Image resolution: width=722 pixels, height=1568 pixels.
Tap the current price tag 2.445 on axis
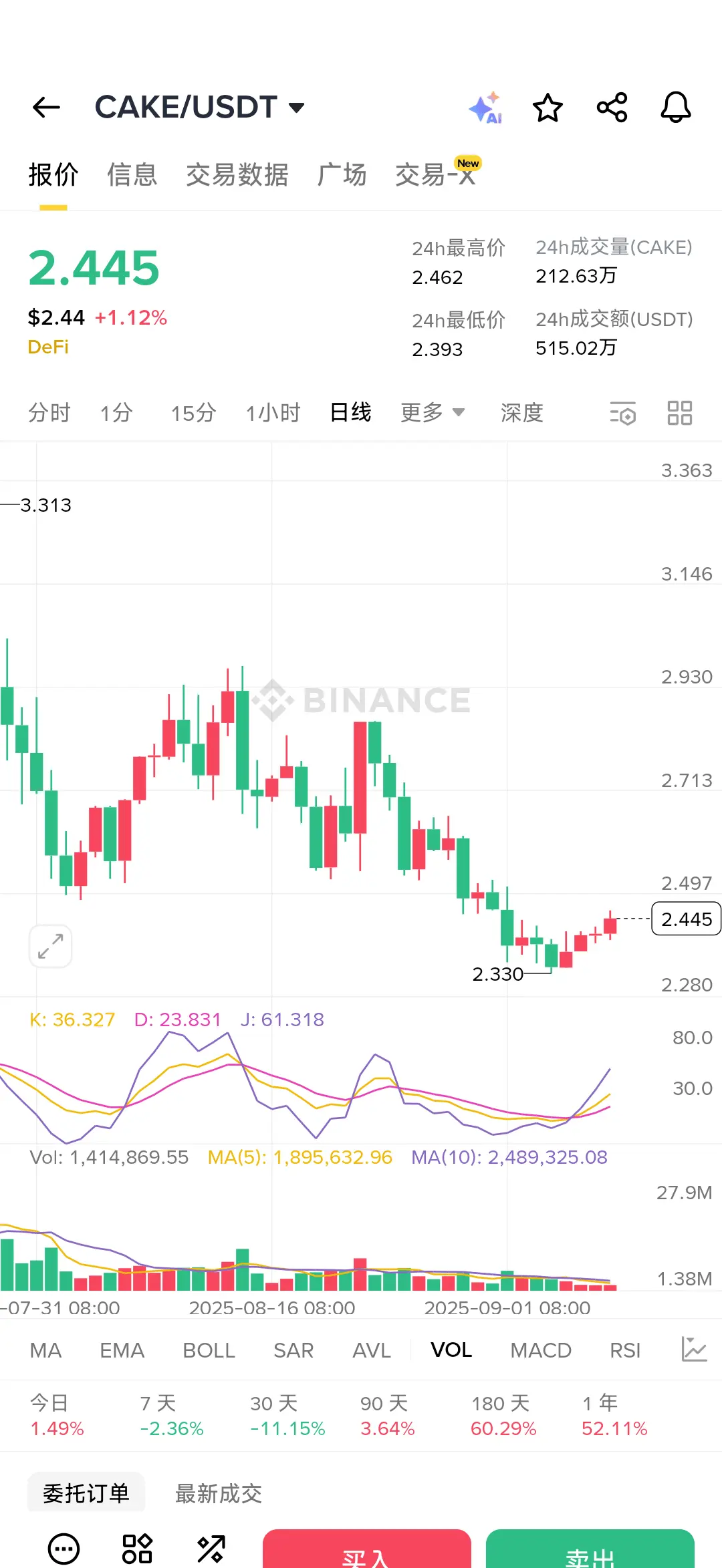687,919
